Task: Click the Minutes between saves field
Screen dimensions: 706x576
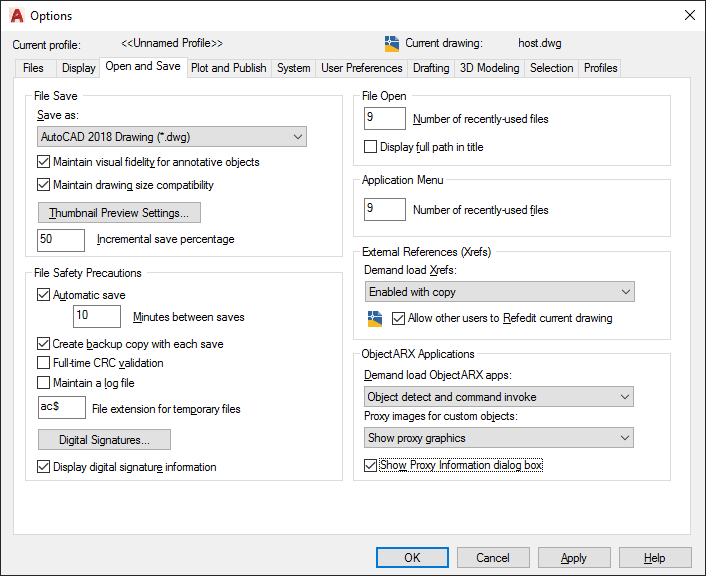Action: click(97, 317)
